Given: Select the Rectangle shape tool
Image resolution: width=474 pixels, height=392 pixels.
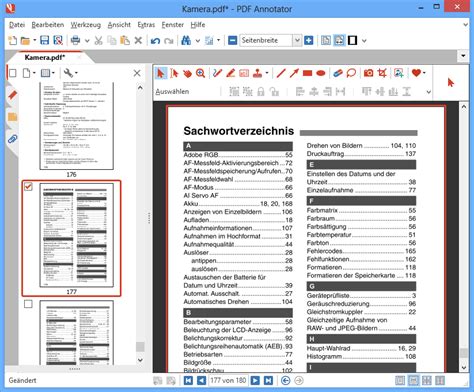Looking at the screenshot, I should coord(307,73).
